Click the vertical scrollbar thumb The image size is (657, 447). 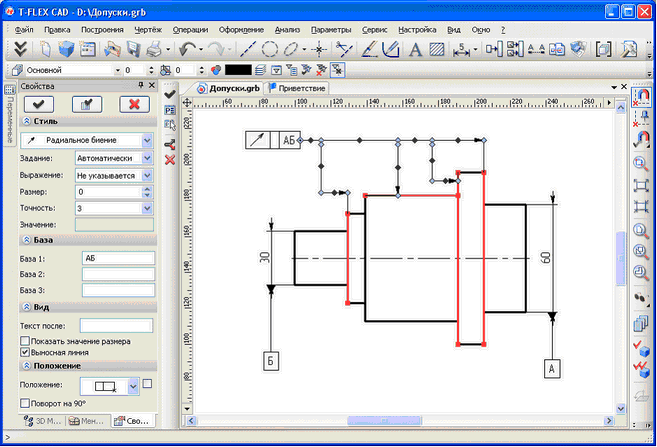pos(621,258)
